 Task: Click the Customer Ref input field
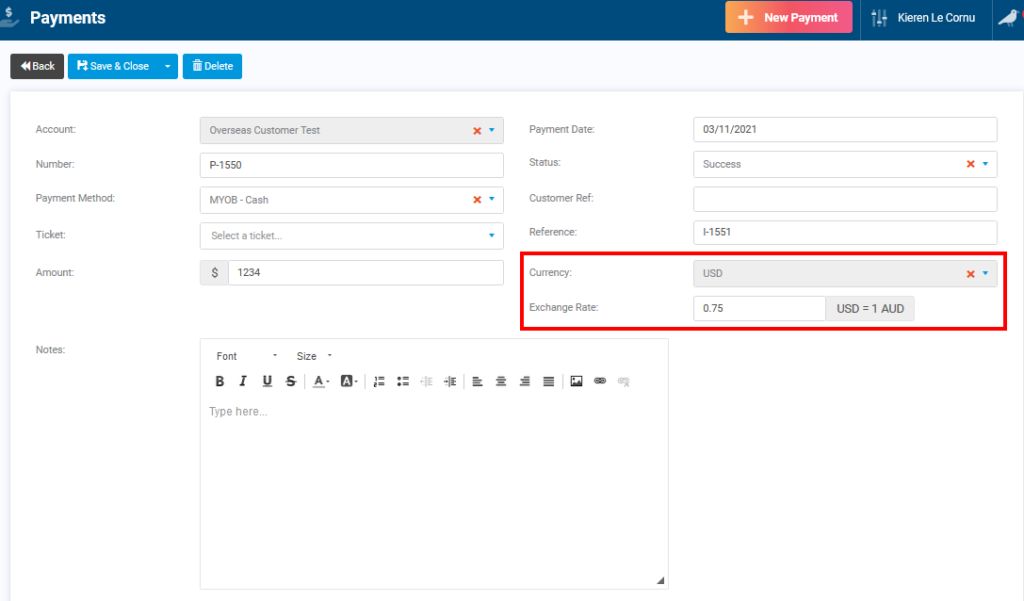pos(845,199)
